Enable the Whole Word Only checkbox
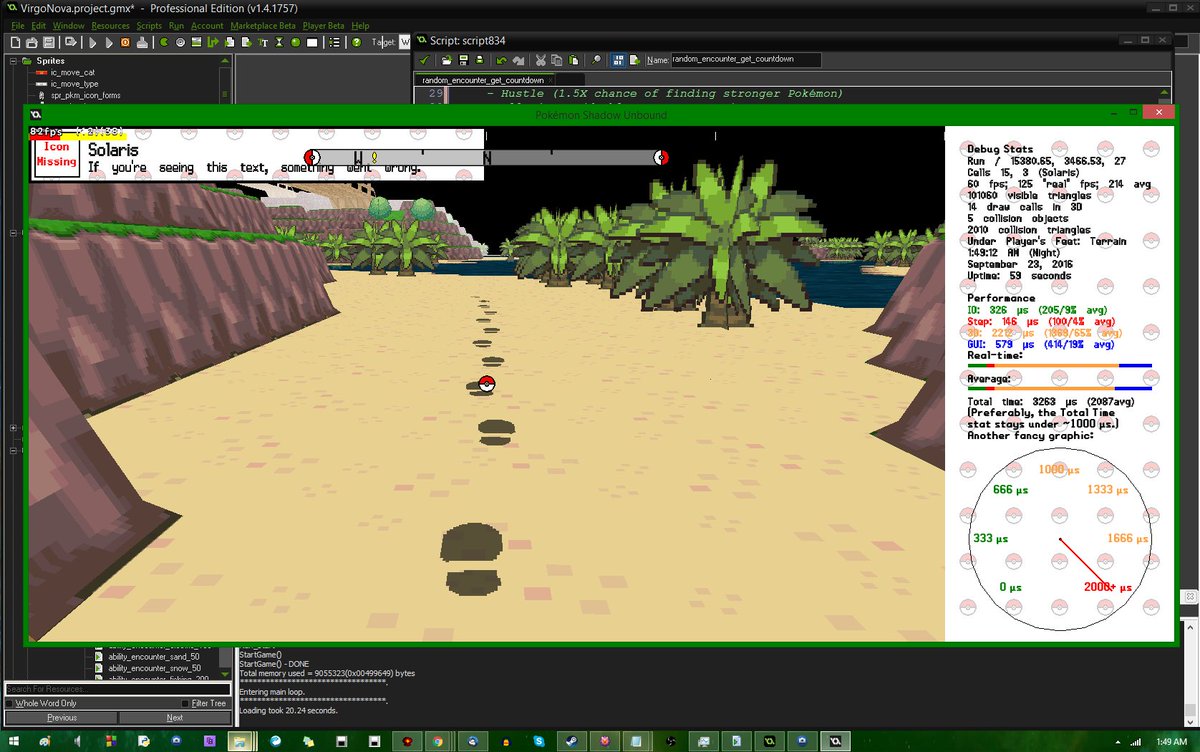The height and width of the screenshot is (752, 1200). [10, 704]
